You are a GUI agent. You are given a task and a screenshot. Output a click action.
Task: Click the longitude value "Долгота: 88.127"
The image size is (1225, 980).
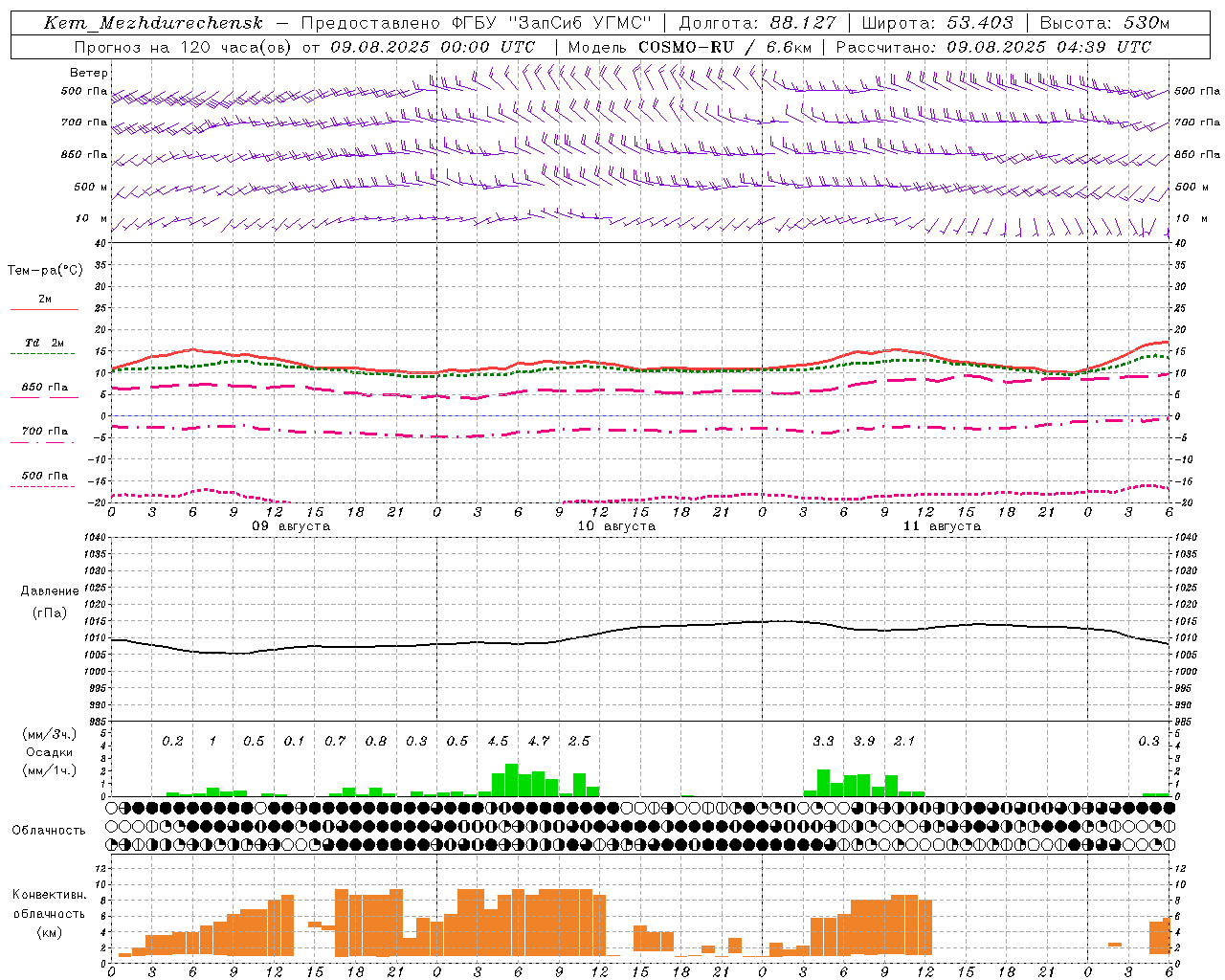point(757,24)
